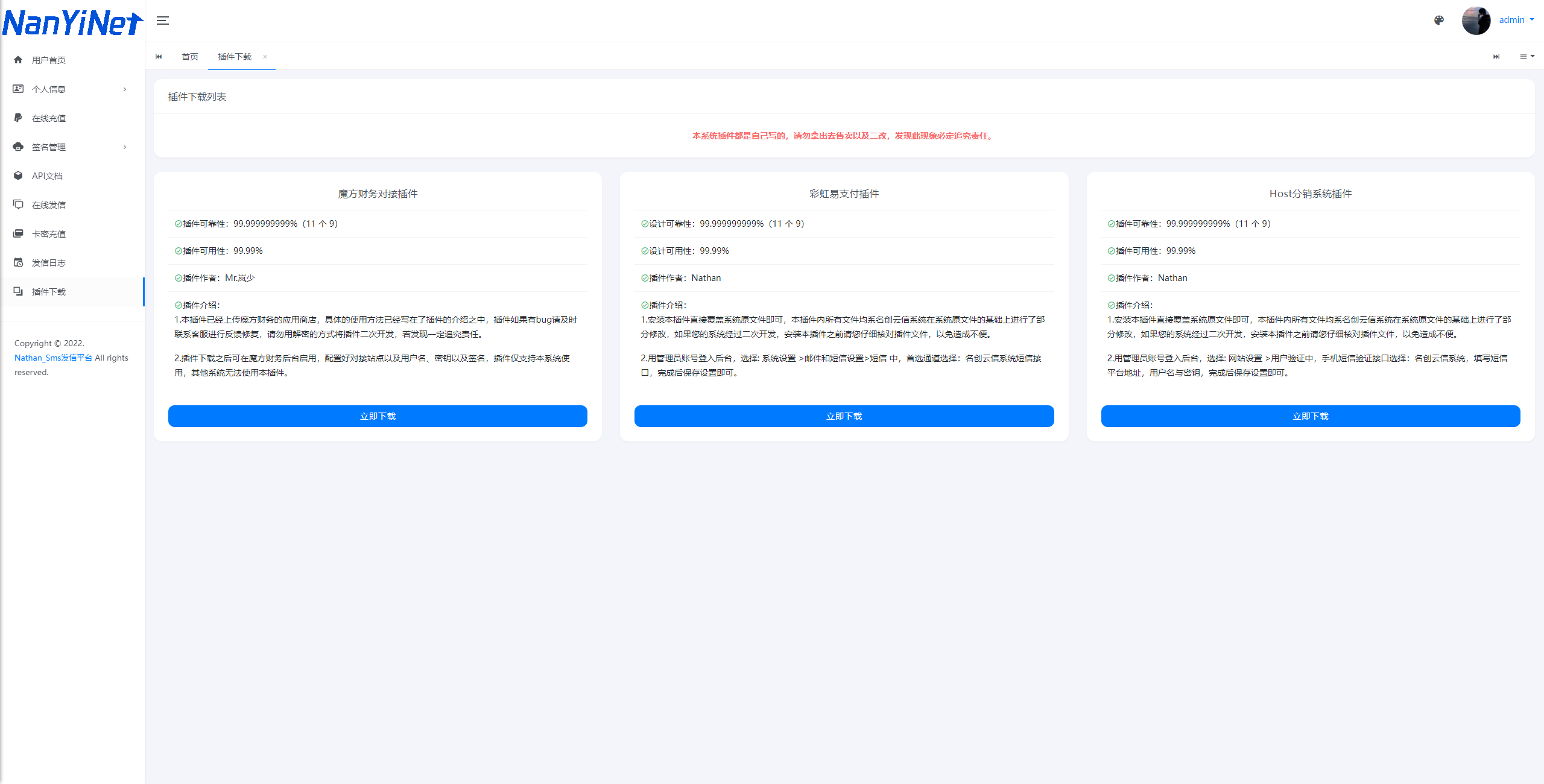Open the Nathan_Sms发信平台 link

click(53, 358)
